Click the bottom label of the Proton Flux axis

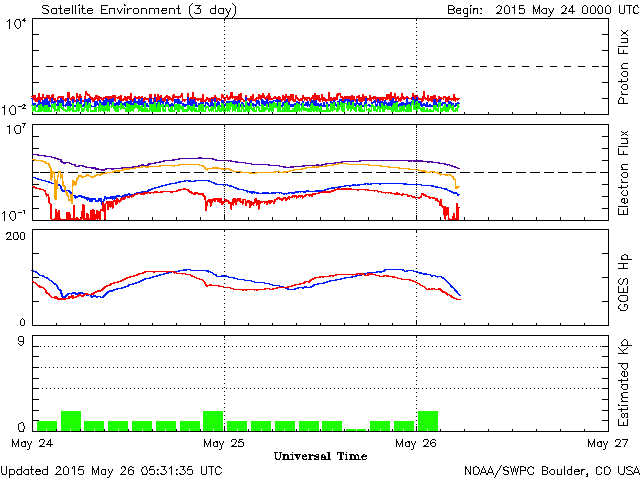(14, 109)
